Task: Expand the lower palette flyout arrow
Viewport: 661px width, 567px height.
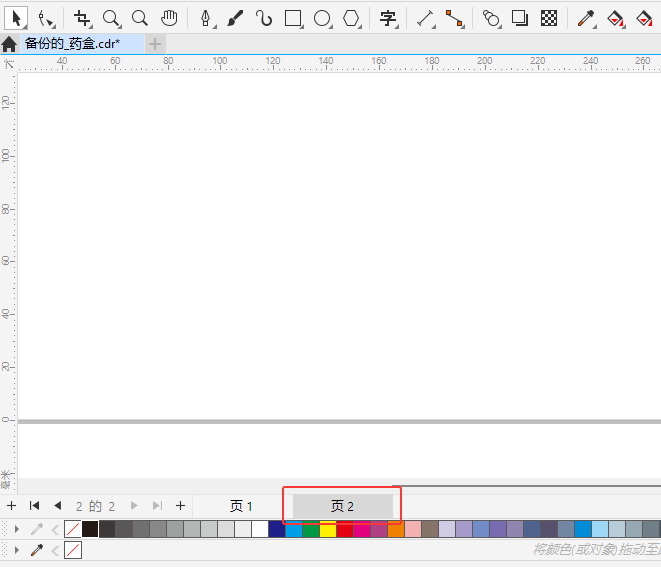Action: point(16,550)
